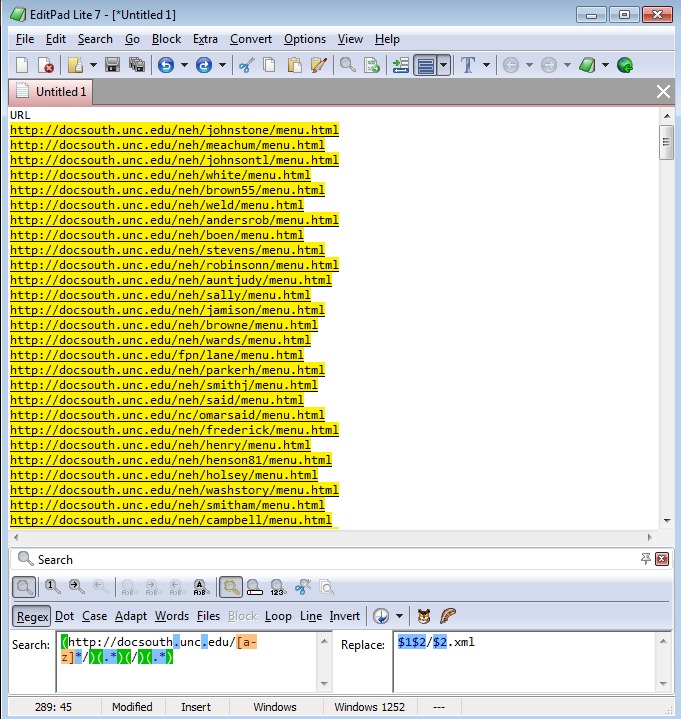The width and height of the screenshot is (681, 719).
Task: Close the tab with the white X
Action: point(663,92)
